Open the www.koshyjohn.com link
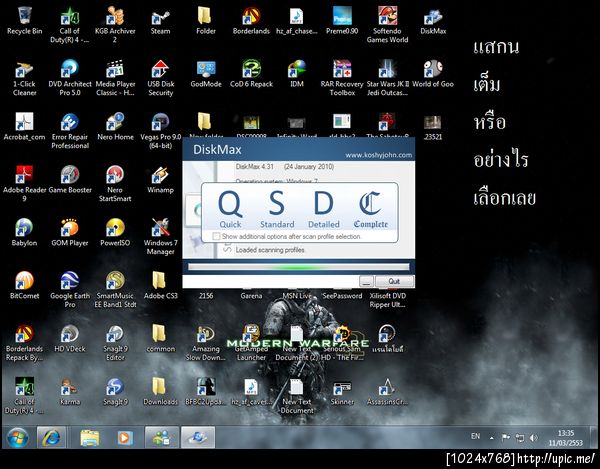This screenshot has width=600, height=469. tap(378, 155)
